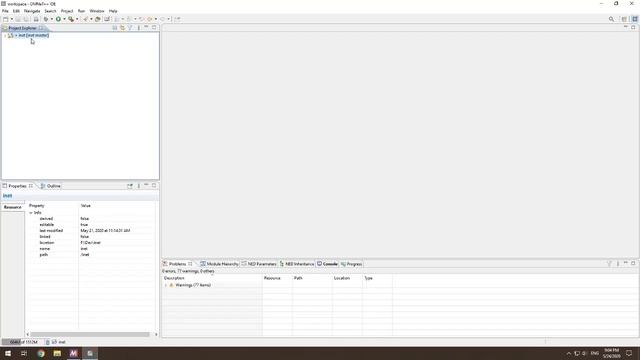Select the 'last modified' property row
This screenshot has height=360, width=640.
click(x=91, y=231)
